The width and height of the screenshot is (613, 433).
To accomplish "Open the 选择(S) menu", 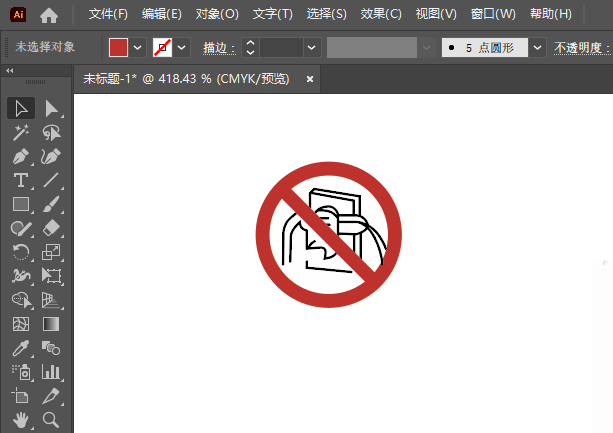I will pos(326,14).
